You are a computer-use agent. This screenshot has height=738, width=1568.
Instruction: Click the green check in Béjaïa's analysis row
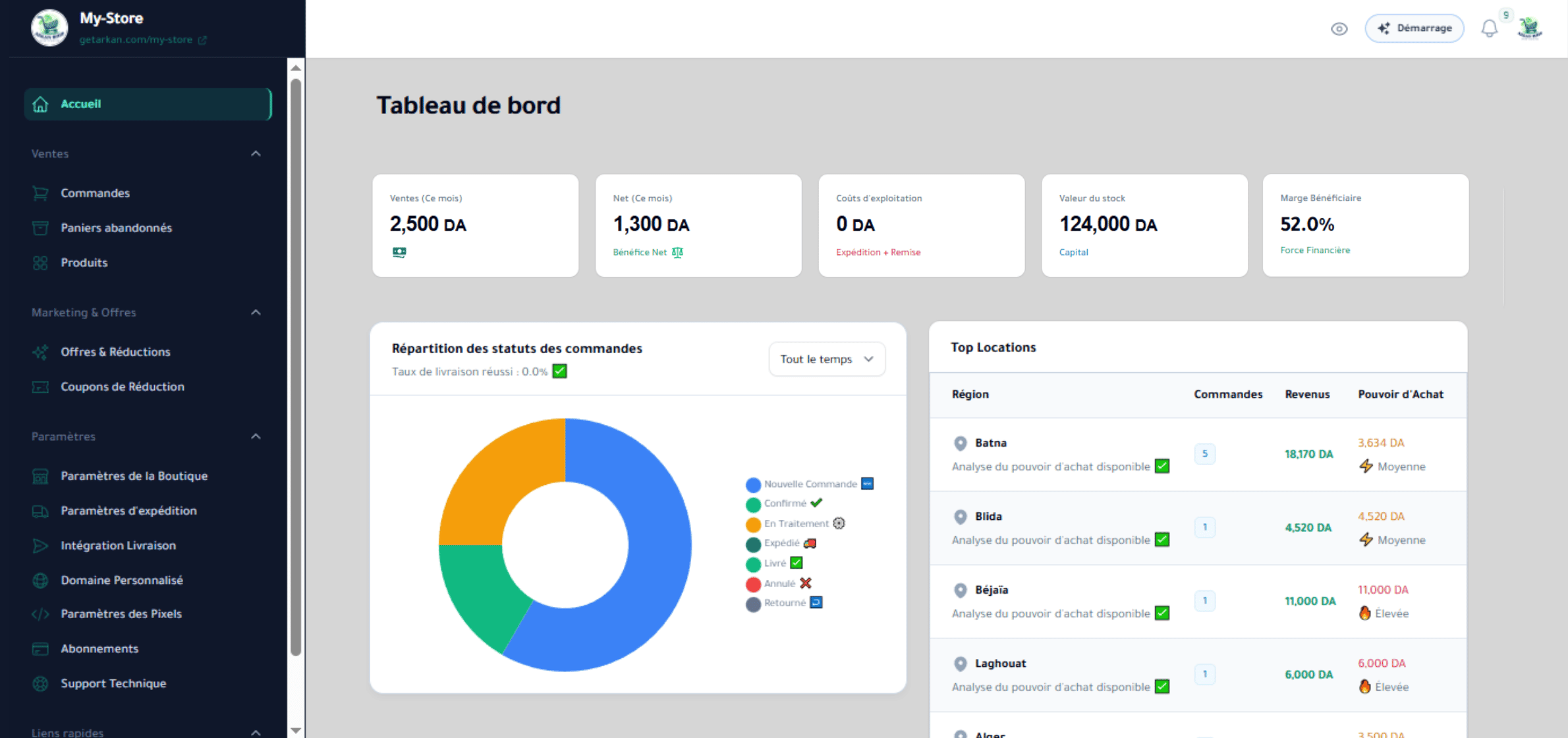tap(1162, 613)
